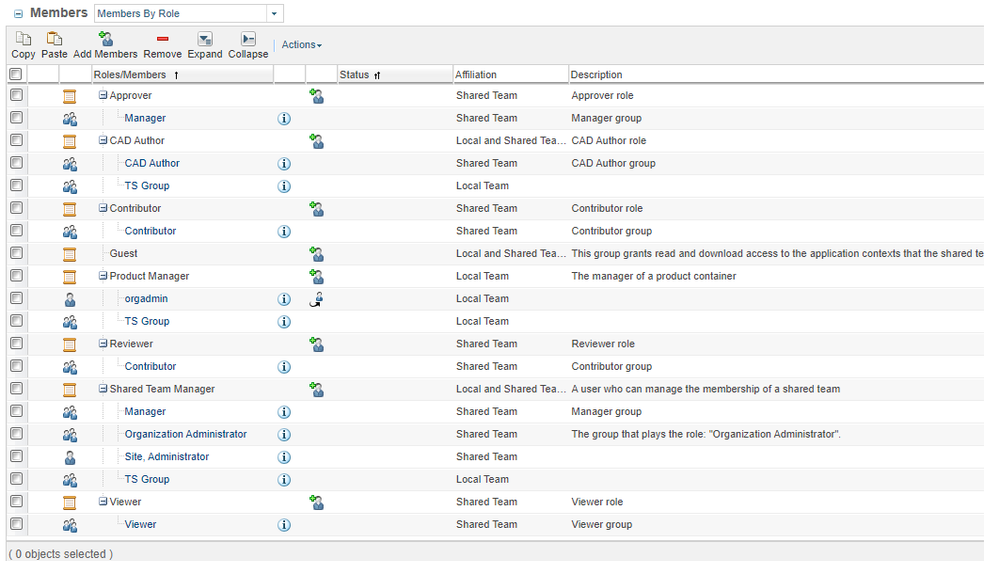Open info icon for orgadmin member
Screen dimensions: 999x561
pos(284,299)
